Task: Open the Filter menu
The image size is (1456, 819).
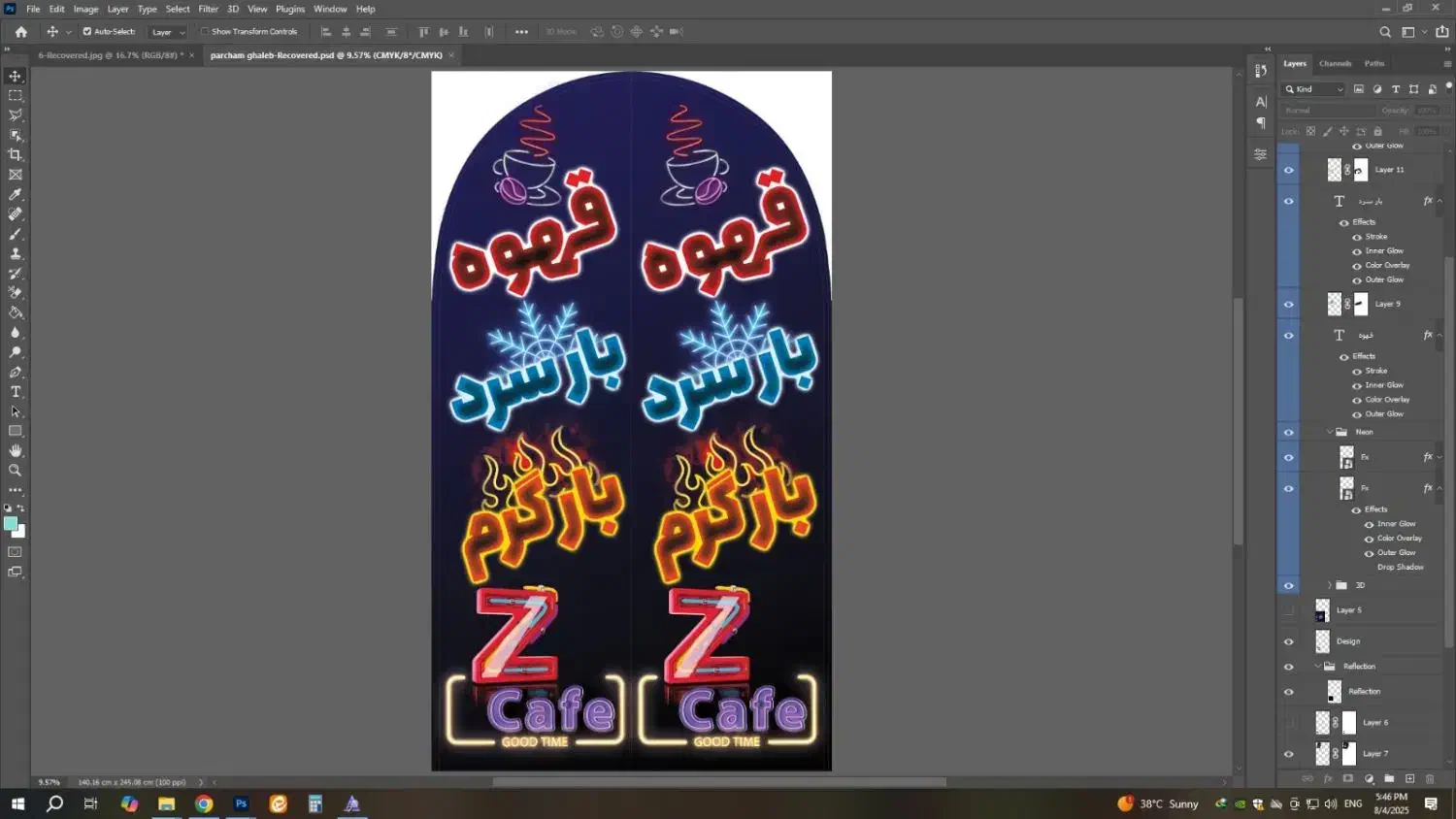Action: [x=209, y=9]
